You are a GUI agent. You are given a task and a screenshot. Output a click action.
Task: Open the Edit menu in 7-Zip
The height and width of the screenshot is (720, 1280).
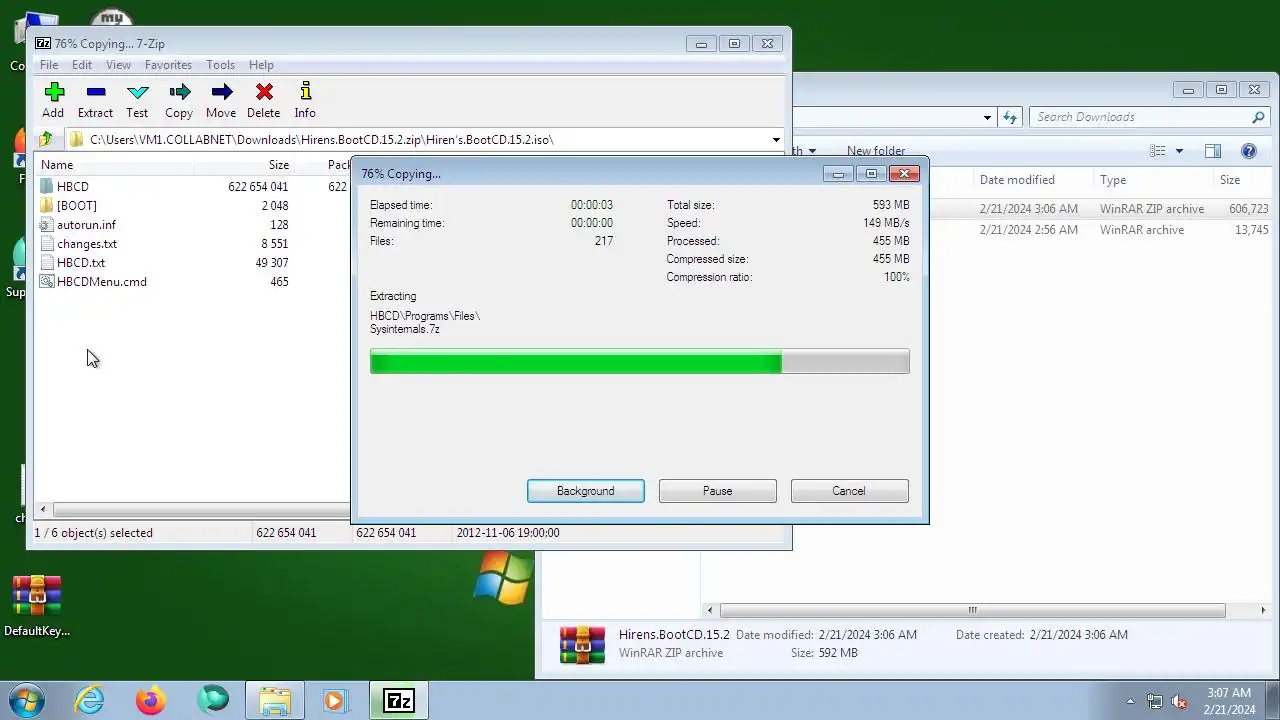click(x=82, y=65)
